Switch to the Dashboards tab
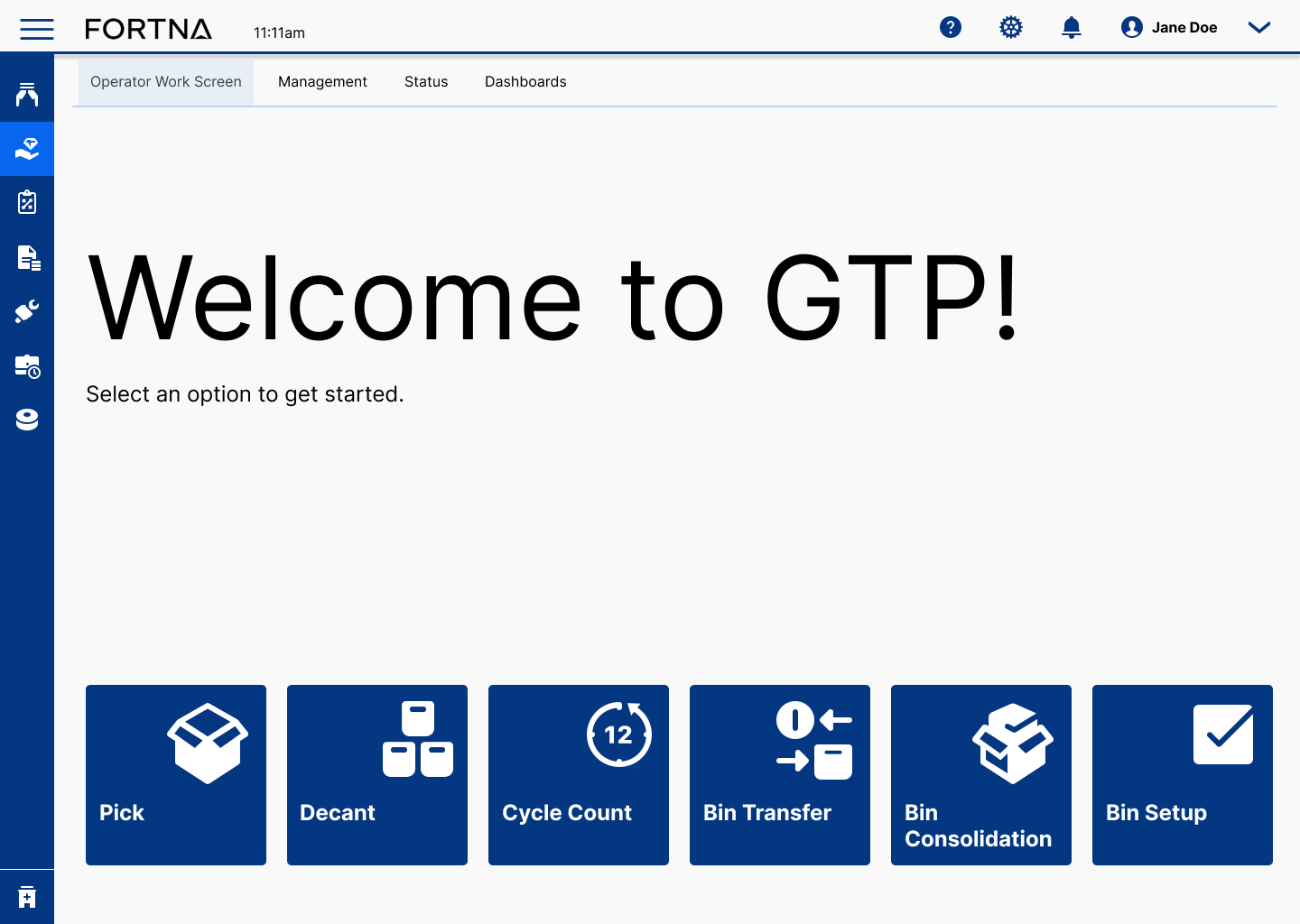 525,82
